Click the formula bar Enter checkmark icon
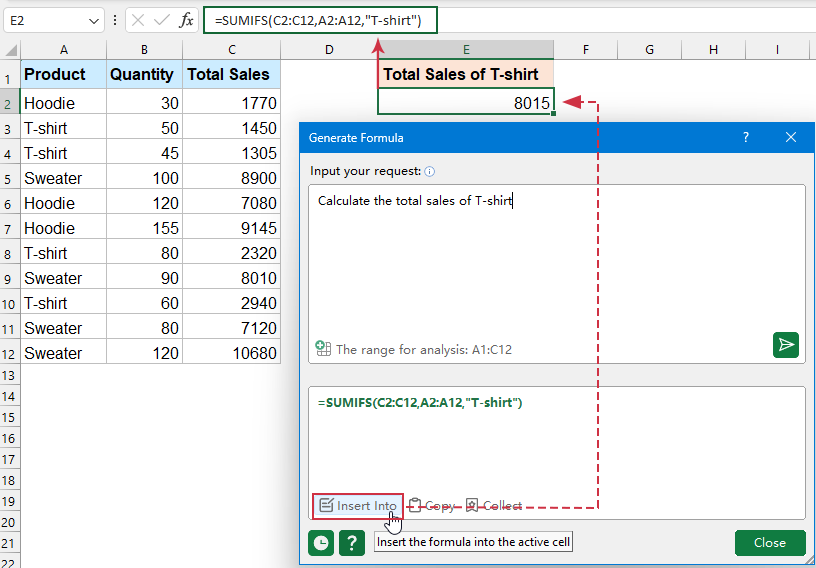816x568 pixels. [x=162, y=20]
